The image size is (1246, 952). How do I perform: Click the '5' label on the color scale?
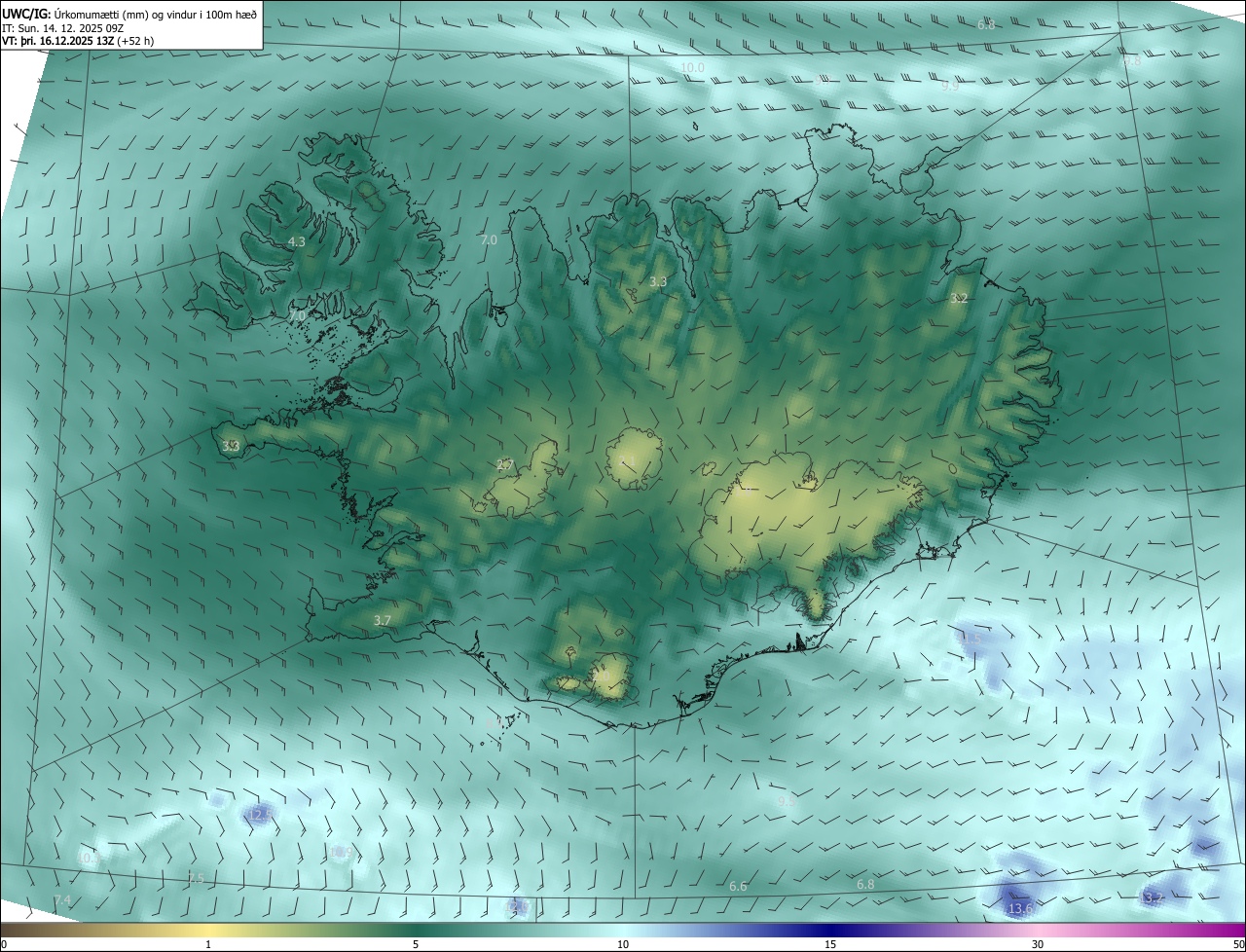pyautogui.click(x=416, y=944)
